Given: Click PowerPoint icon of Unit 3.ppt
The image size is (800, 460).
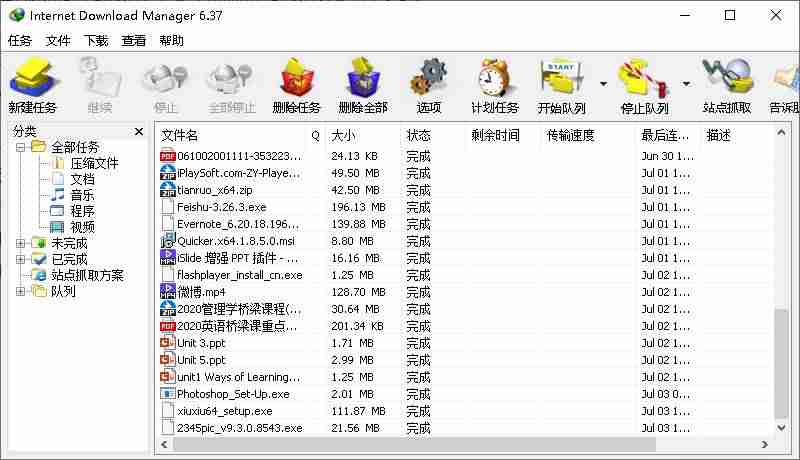Looking at the screenshot, I should [168, 343].
